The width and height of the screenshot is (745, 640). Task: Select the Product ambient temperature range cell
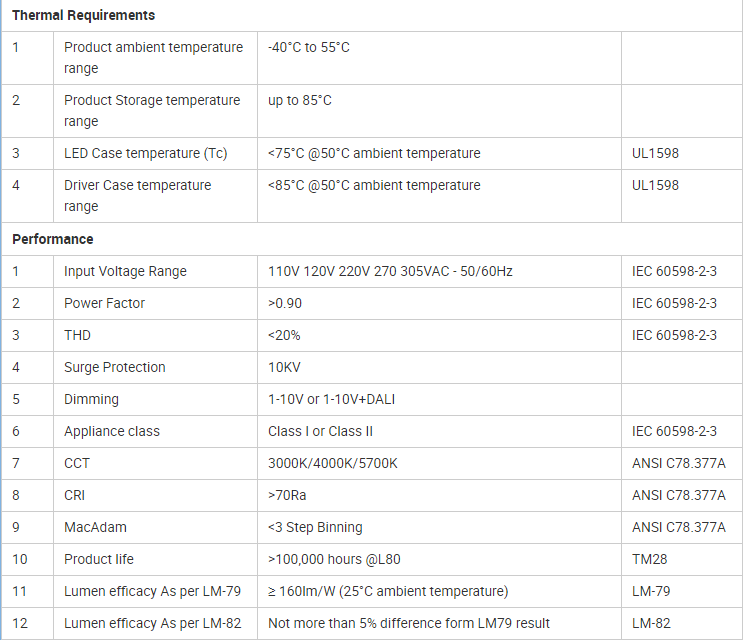coord(153,58)
